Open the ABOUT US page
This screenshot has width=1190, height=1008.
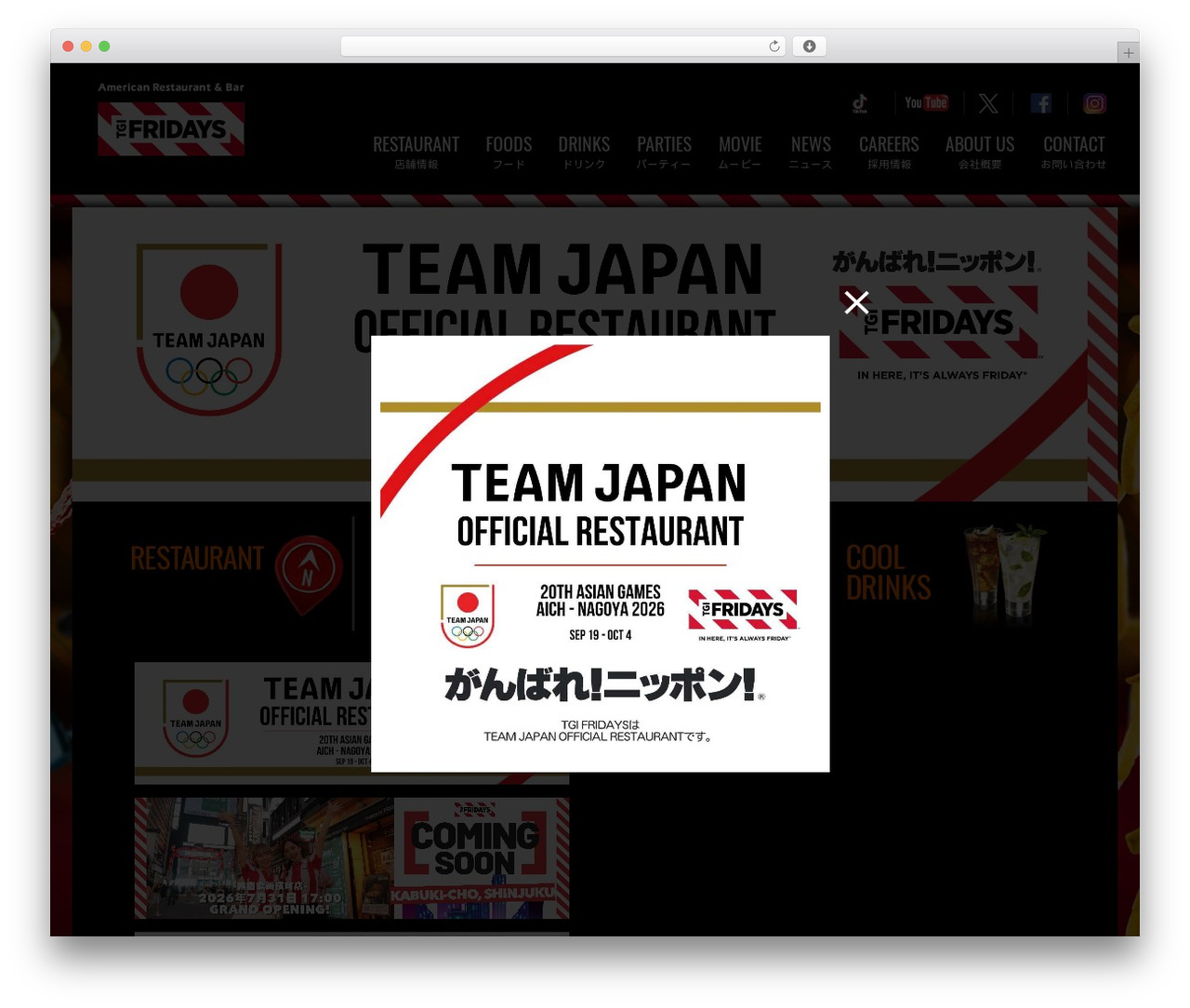coord(980,152)
